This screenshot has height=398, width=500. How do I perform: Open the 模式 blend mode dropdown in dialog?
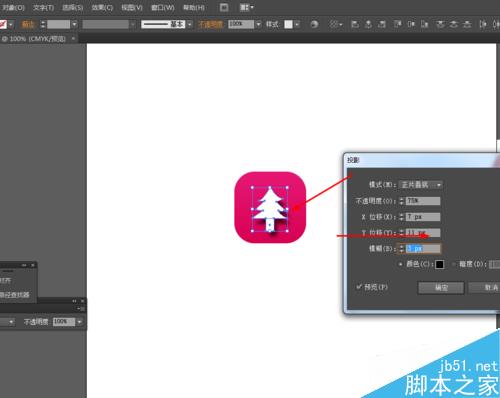click(421, 185)
